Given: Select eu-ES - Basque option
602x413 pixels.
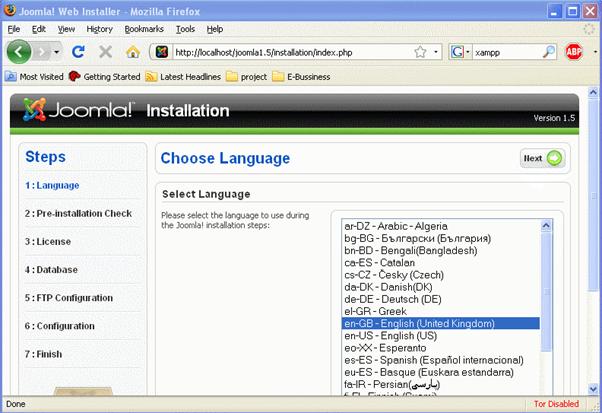Looking at the screenshot, I should [441, 372].
